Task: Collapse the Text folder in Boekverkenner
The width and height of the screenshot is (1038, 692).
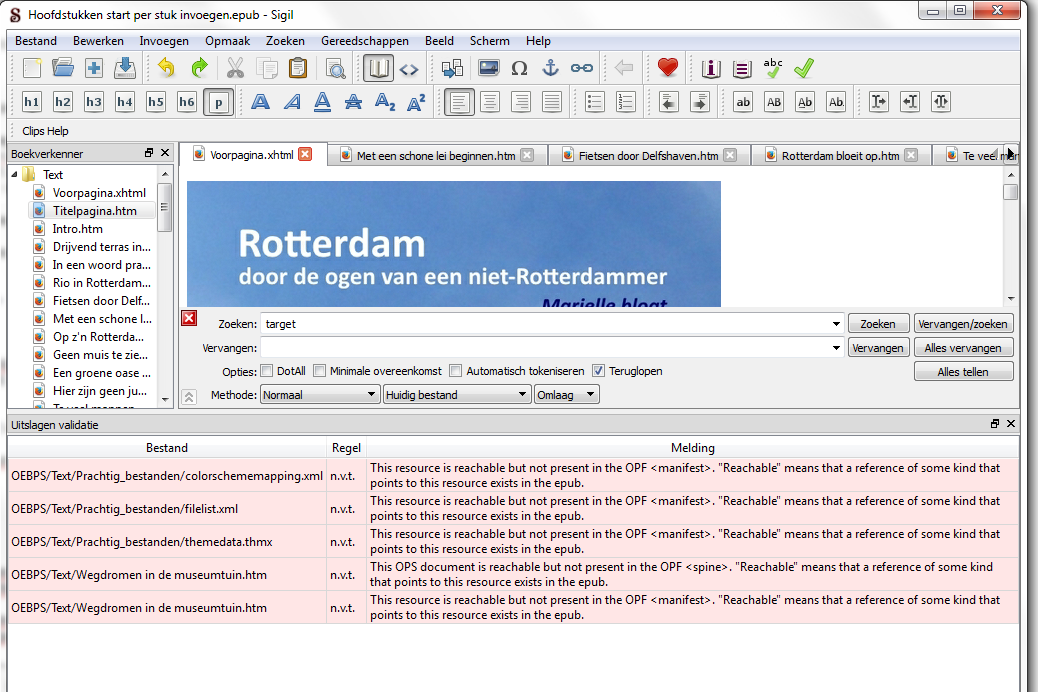Action: [15, 175]
